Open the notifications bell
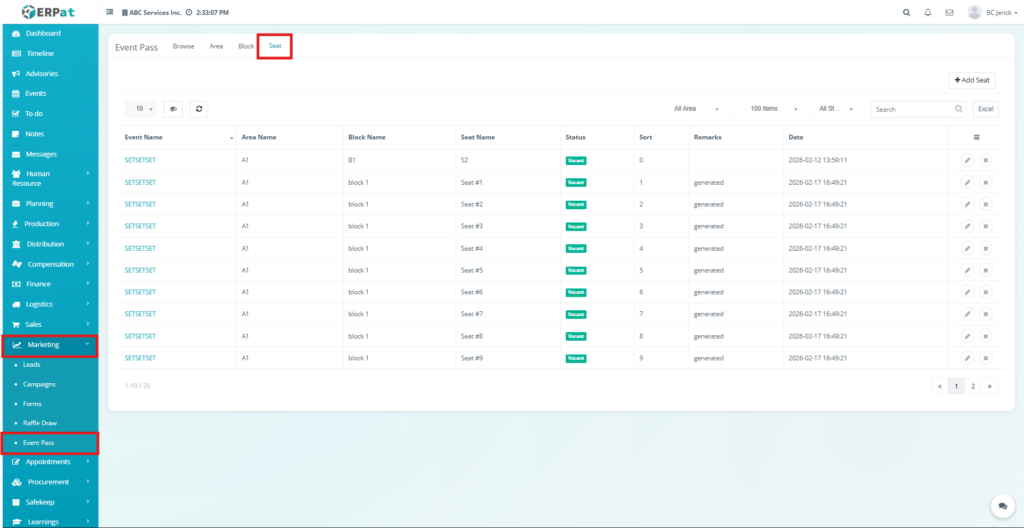 click(927, 12)
